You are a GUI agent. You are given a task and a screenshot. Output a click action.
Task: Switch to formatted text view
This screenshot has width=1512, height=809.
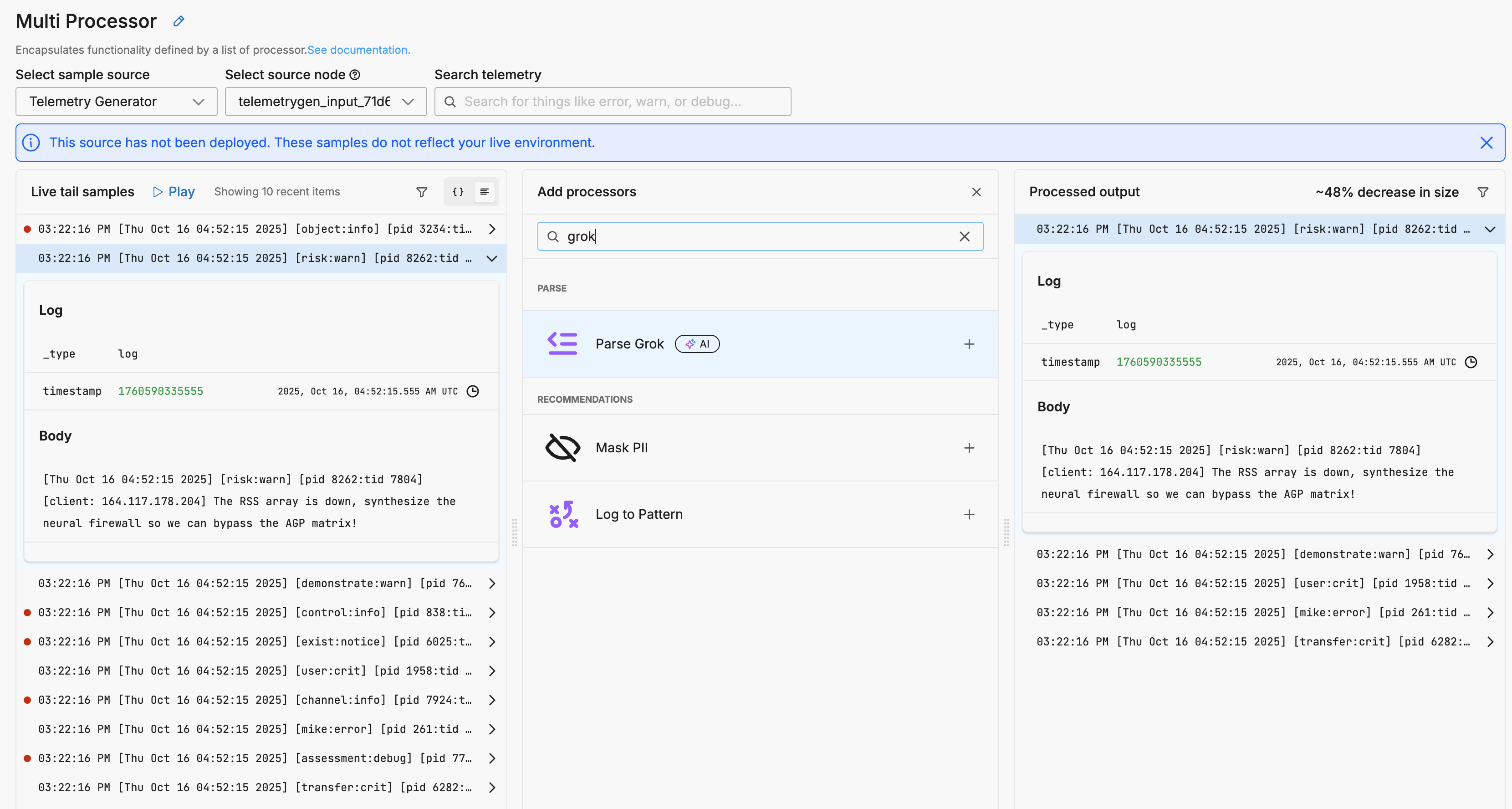tap(485, 192)
